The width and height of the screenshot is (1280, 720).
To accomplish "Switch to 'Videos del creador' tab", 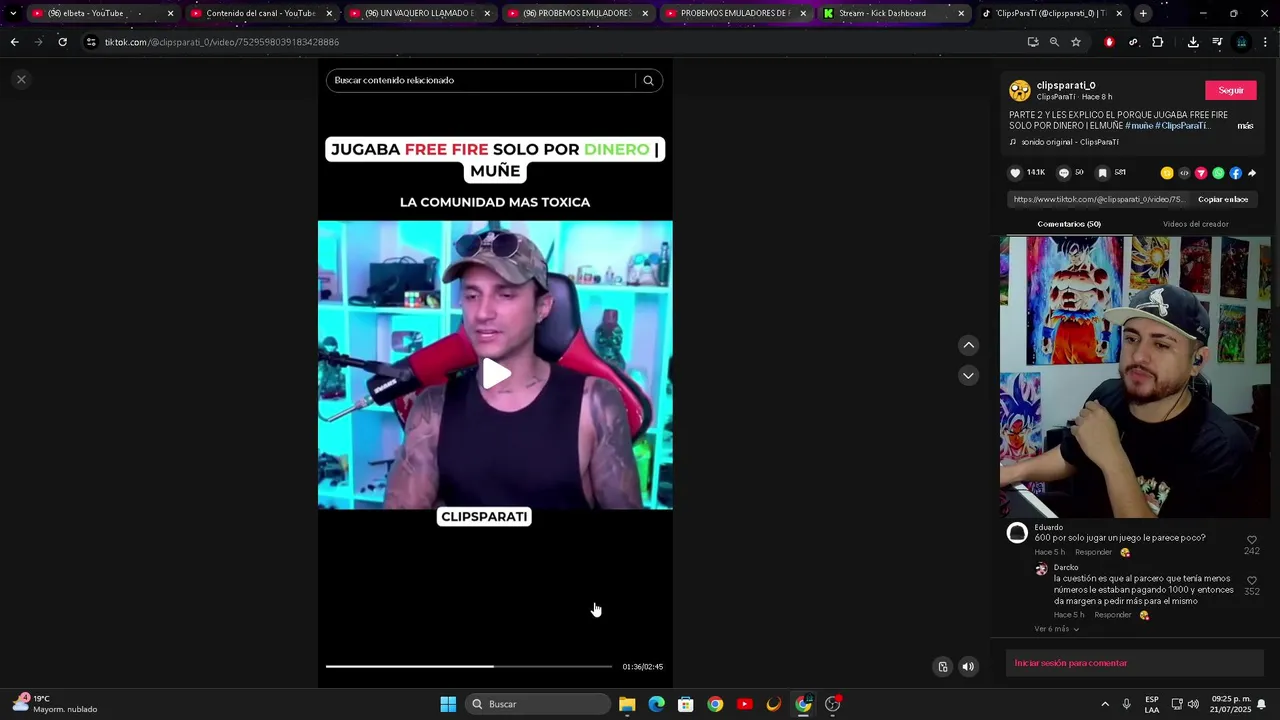I will tap(1195, 224).
